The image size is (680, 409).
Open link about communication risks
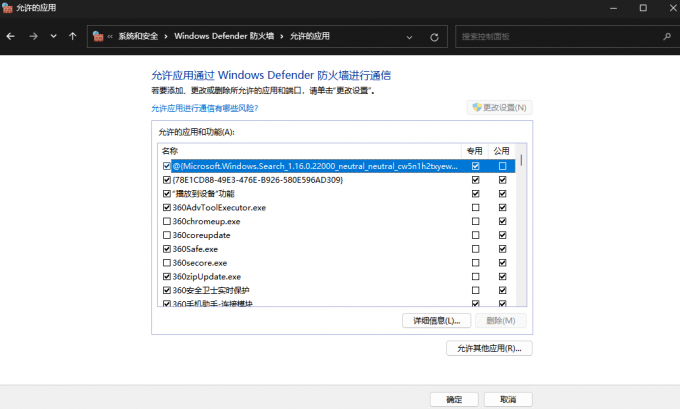(204, 108)
